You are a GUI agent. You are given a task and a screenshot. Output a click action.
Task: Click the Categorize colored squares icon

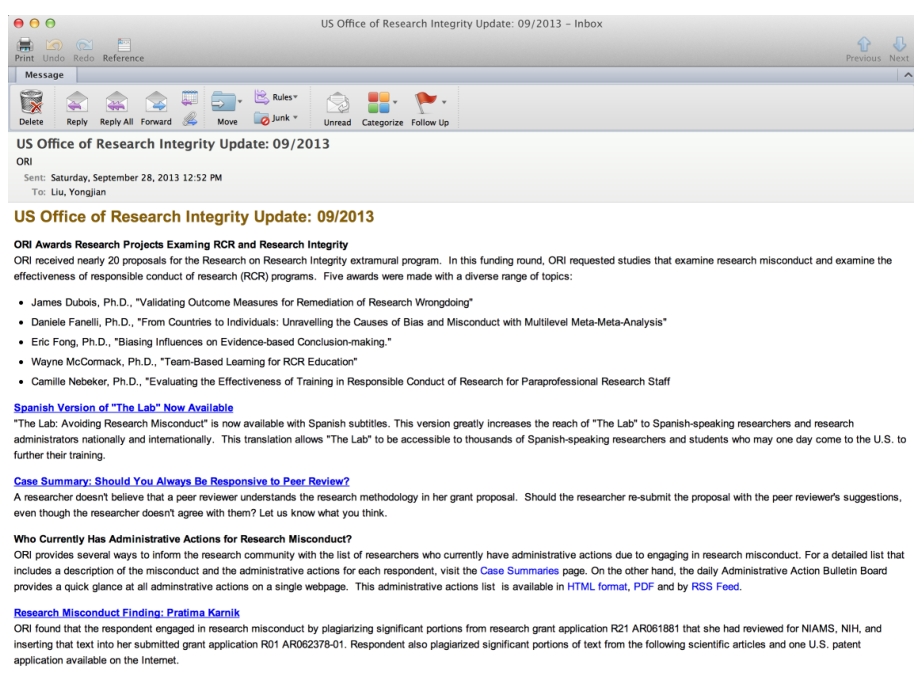(378, 103)
